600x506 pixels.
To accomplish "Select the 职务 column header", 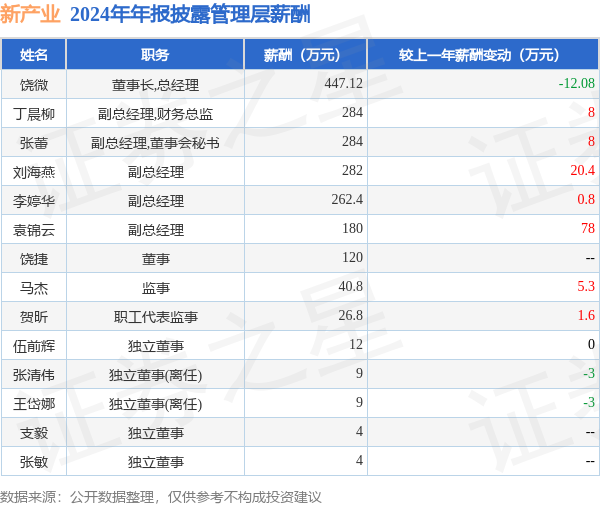I will (155, 55).
